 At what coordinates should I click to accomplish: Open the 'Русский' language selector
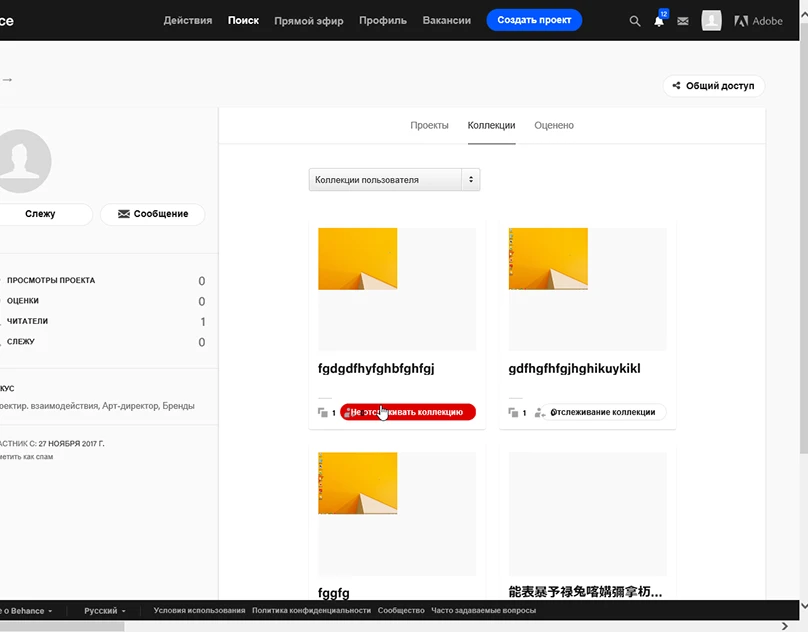click(x=104, y=610)
